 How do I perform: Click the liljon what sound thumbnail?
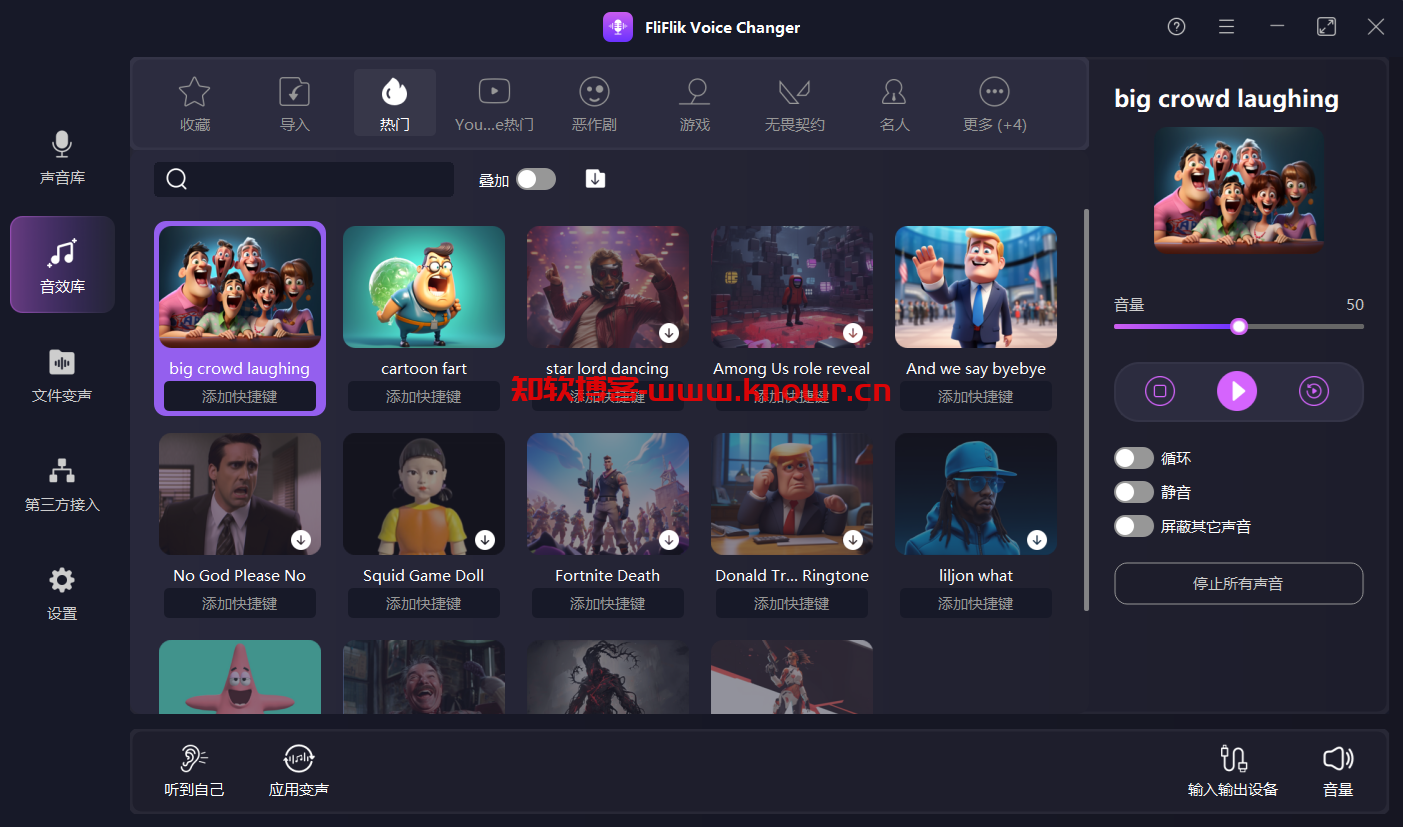[976, 494]
